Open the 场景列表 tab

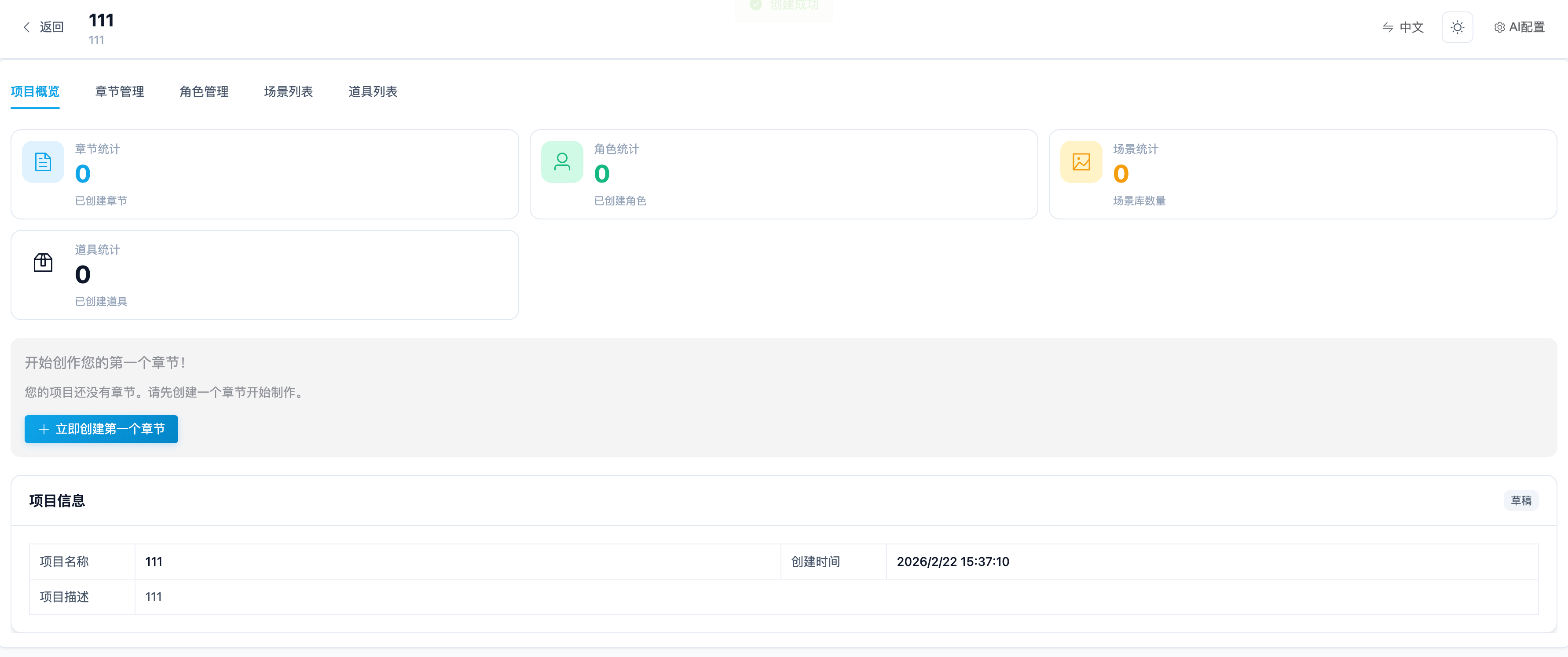click(x=288, y=91)
